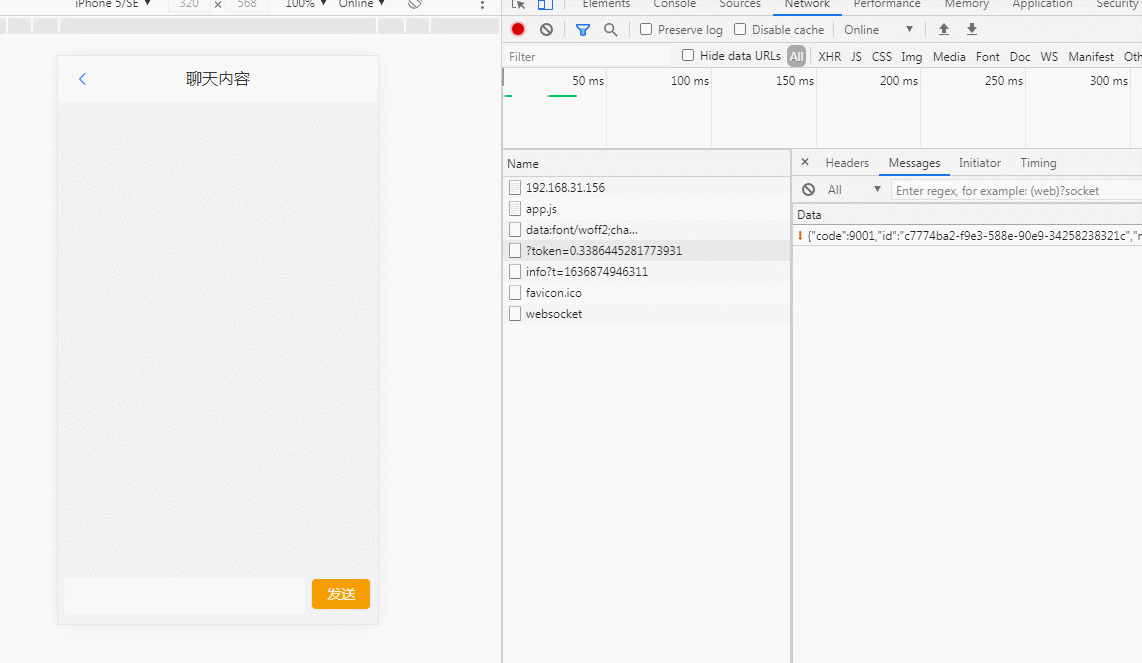Image resolution: width=1142 pixels, height=663 pixels.
Task: Click the red record network log button
Action: (x=518, y=30)
